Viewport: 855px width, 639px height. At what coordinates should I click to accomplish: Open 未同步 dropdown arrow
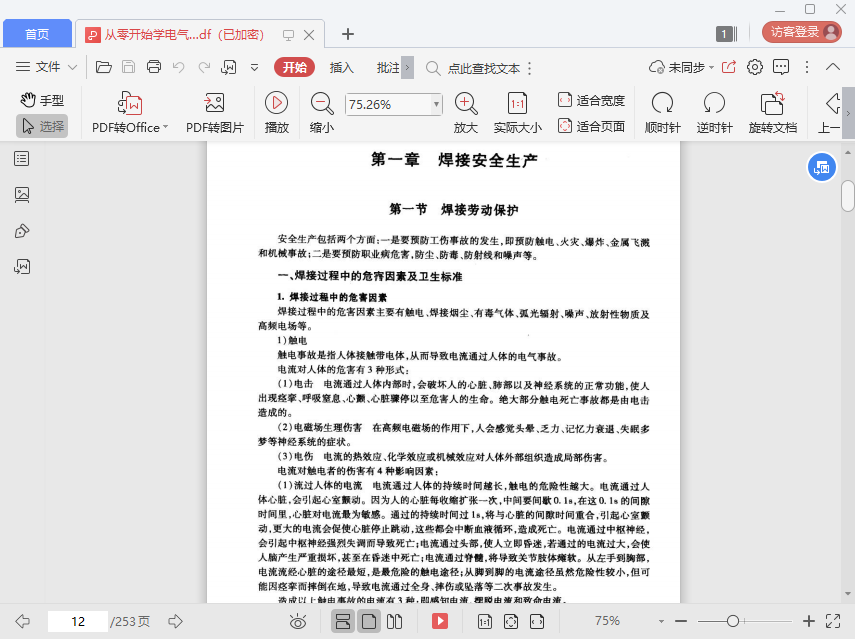712,68
